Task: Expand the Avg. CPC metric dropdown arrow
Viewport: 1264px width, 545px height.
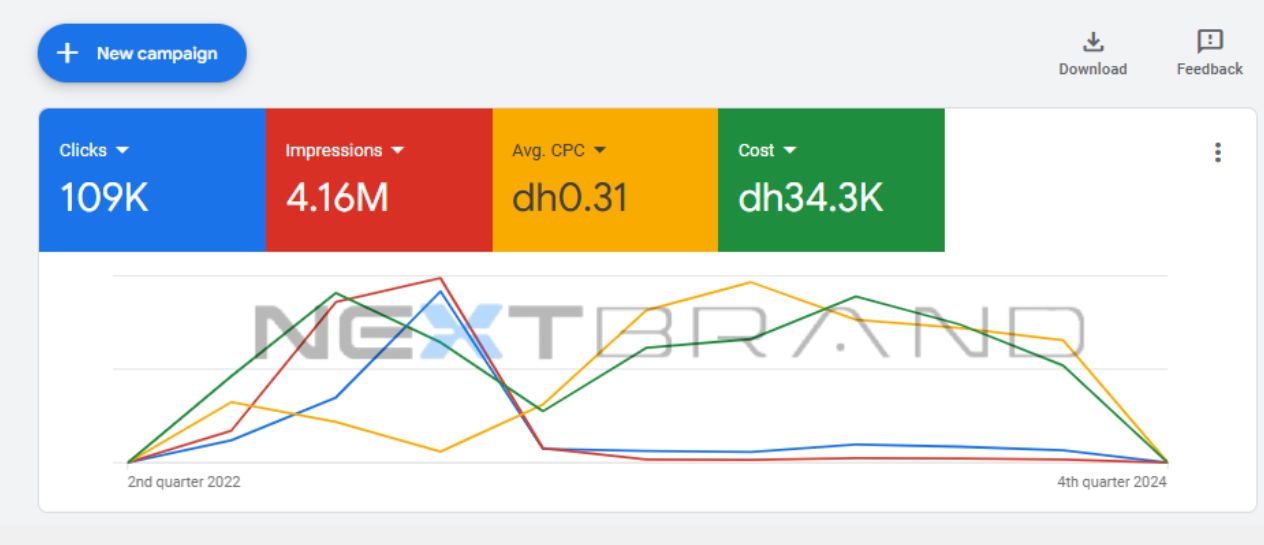Action: click(600, 150)
